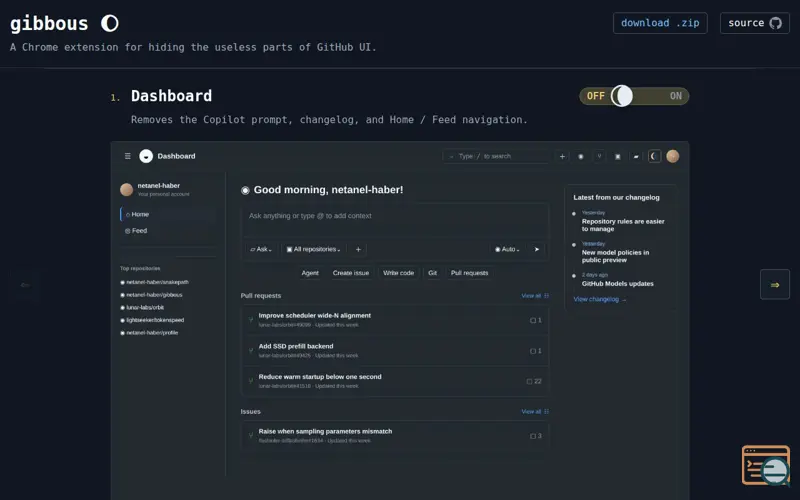Select Feed in the sidebar navigation
This screenshot has width=800, height=500.
[167, 231]
